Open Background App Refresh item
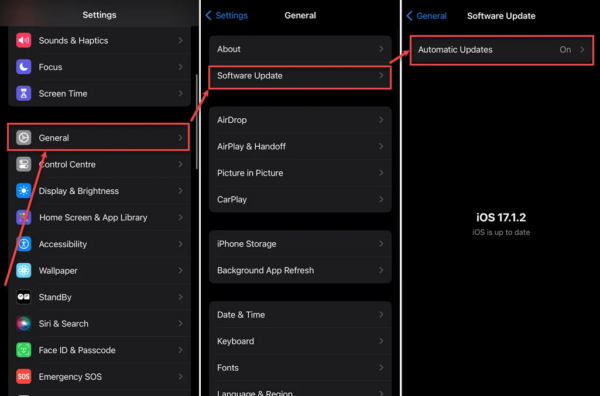This screenshot has width=600, height=396. 300,270
